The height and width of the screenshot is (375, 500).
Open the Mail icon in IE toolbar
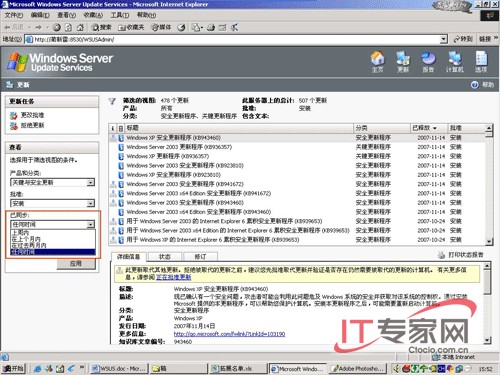(196, 27)
